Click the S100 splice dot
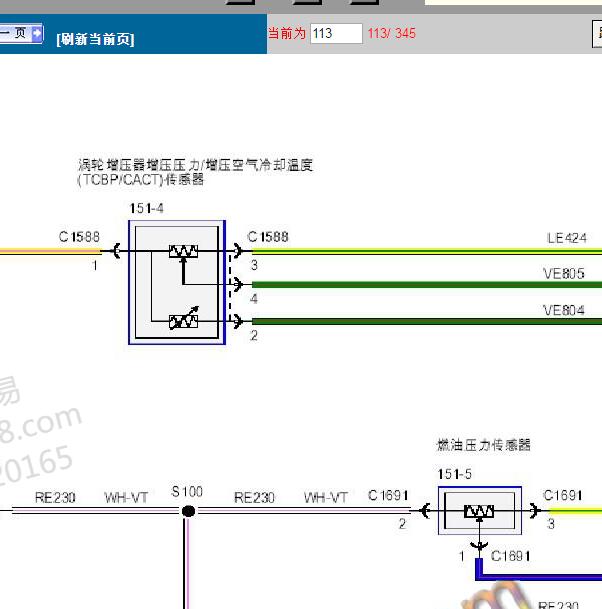 tap(188, 511)
